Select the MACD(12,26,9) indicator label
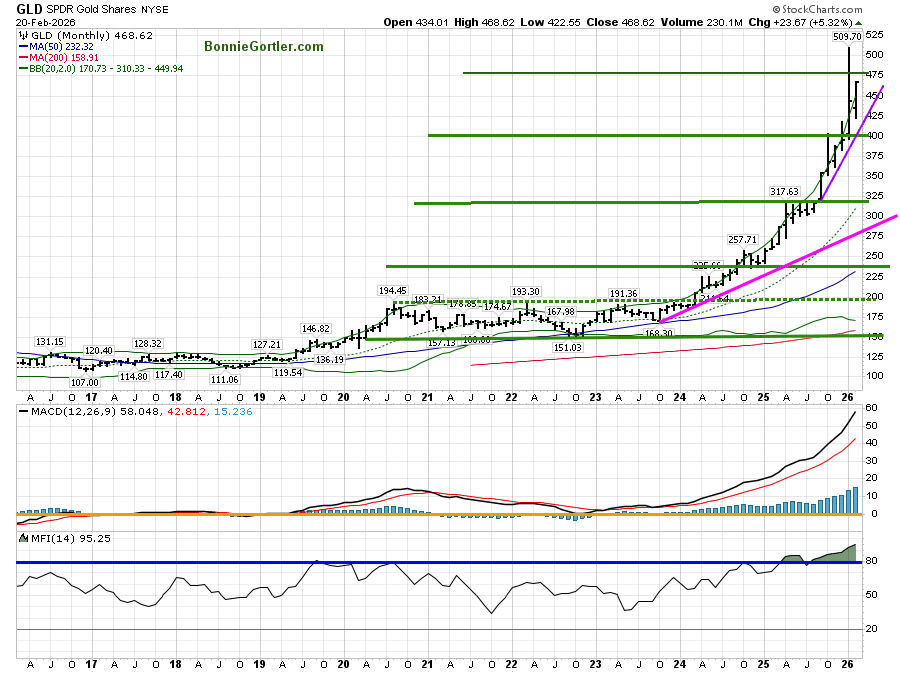This screenshot has height=673, width=900. (x=57, y=411)
